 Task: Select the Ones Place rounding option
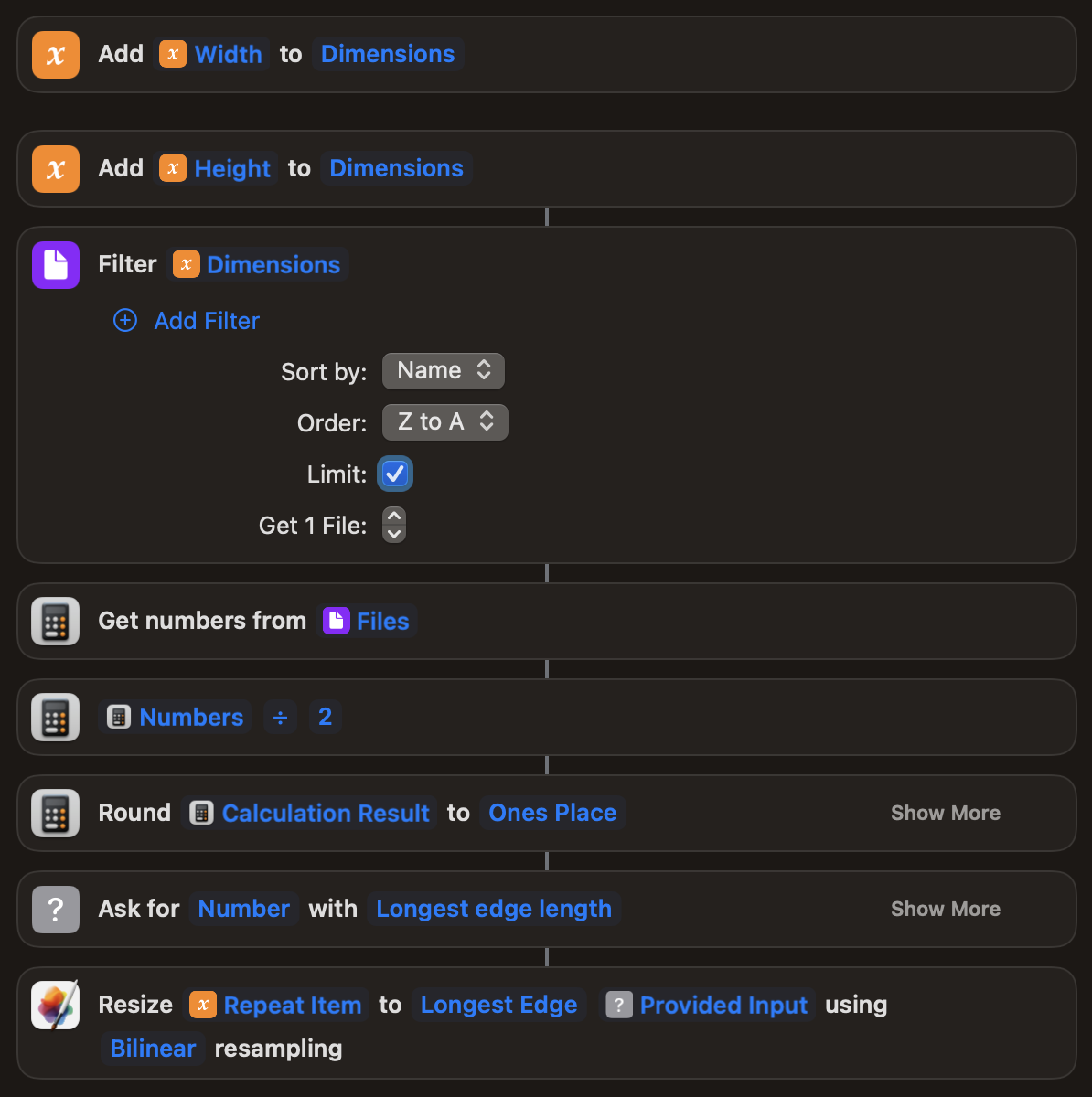552,813
